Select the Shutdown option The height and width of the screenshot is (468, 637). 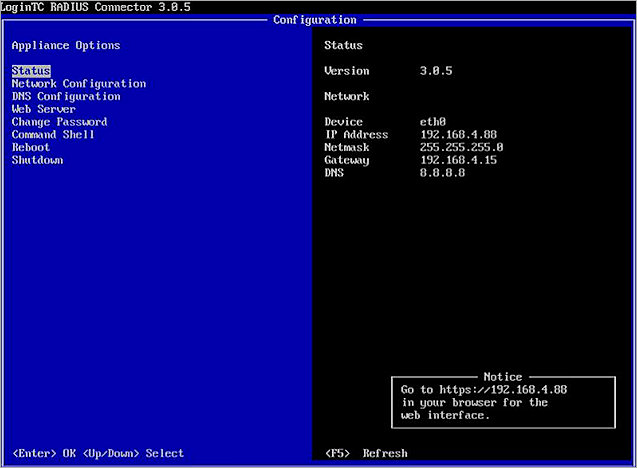(x=37, y=160)
